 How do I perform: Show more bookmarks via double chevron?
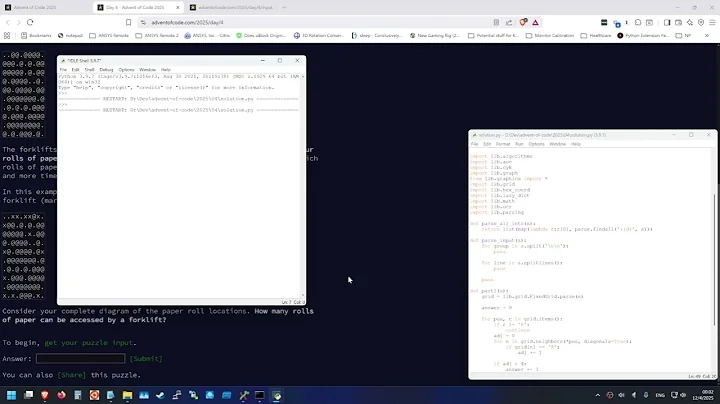(707, 35)
